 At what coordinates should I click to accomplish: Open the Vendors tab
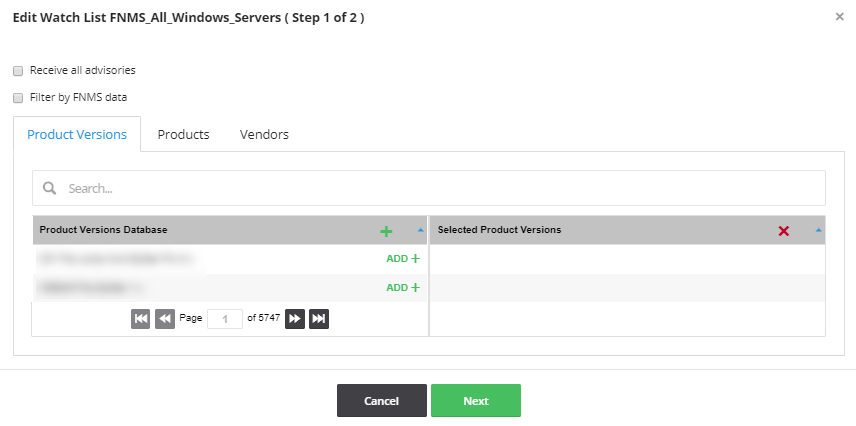(x=264, y=135)
